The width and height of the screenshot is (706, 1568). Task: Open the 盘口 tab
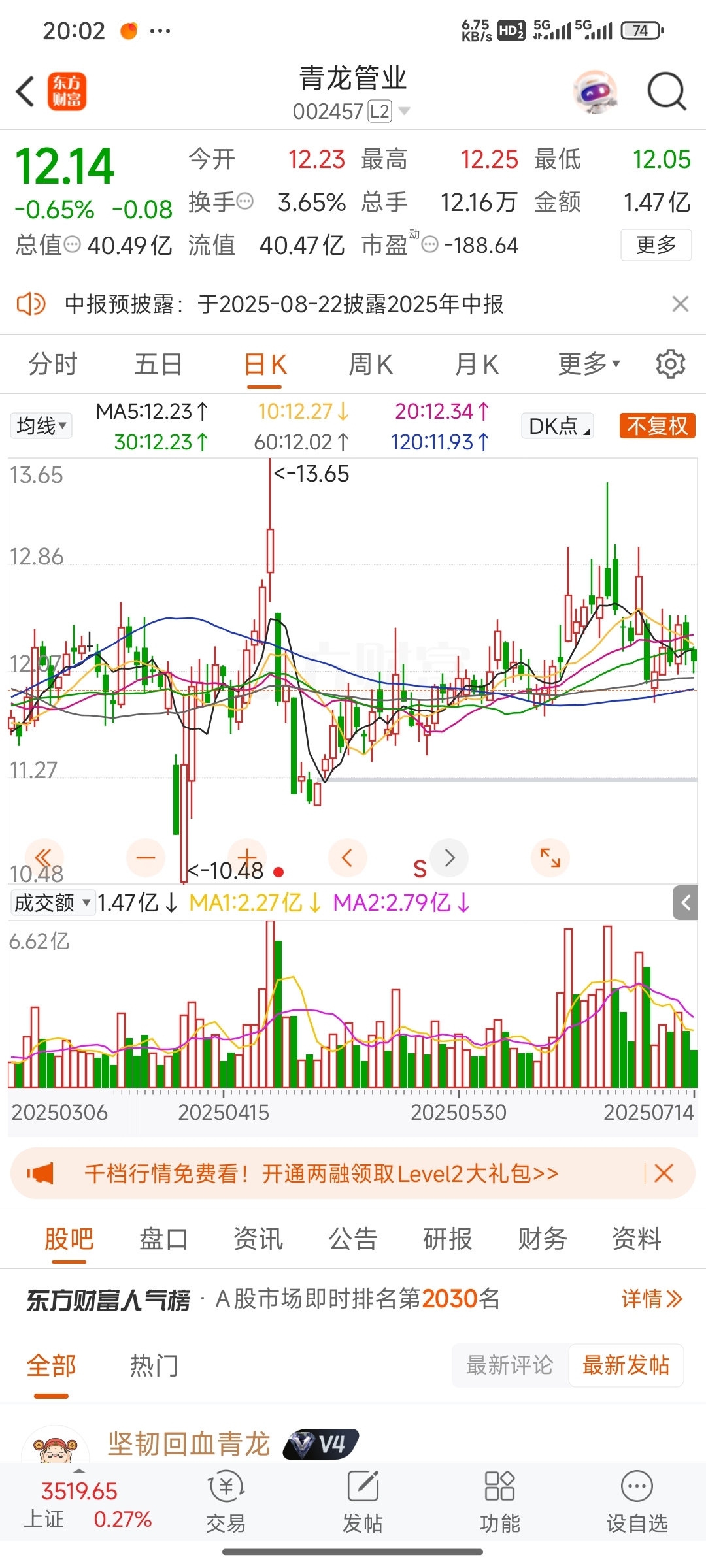163,1239
